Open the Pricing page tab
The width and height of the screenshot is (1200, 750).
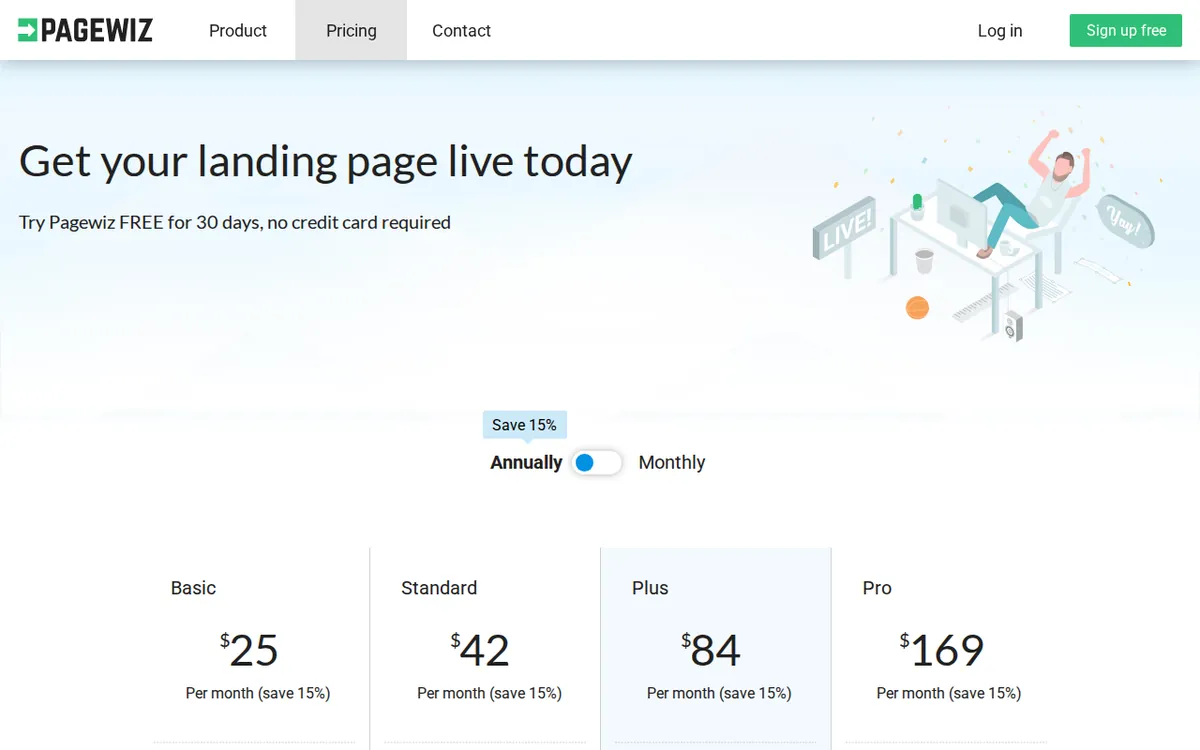(351, 31)
